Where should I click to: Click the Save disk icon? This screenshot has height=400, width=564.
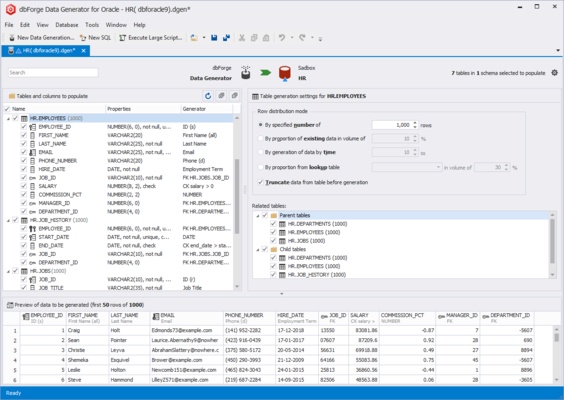(x=214, y=37)
